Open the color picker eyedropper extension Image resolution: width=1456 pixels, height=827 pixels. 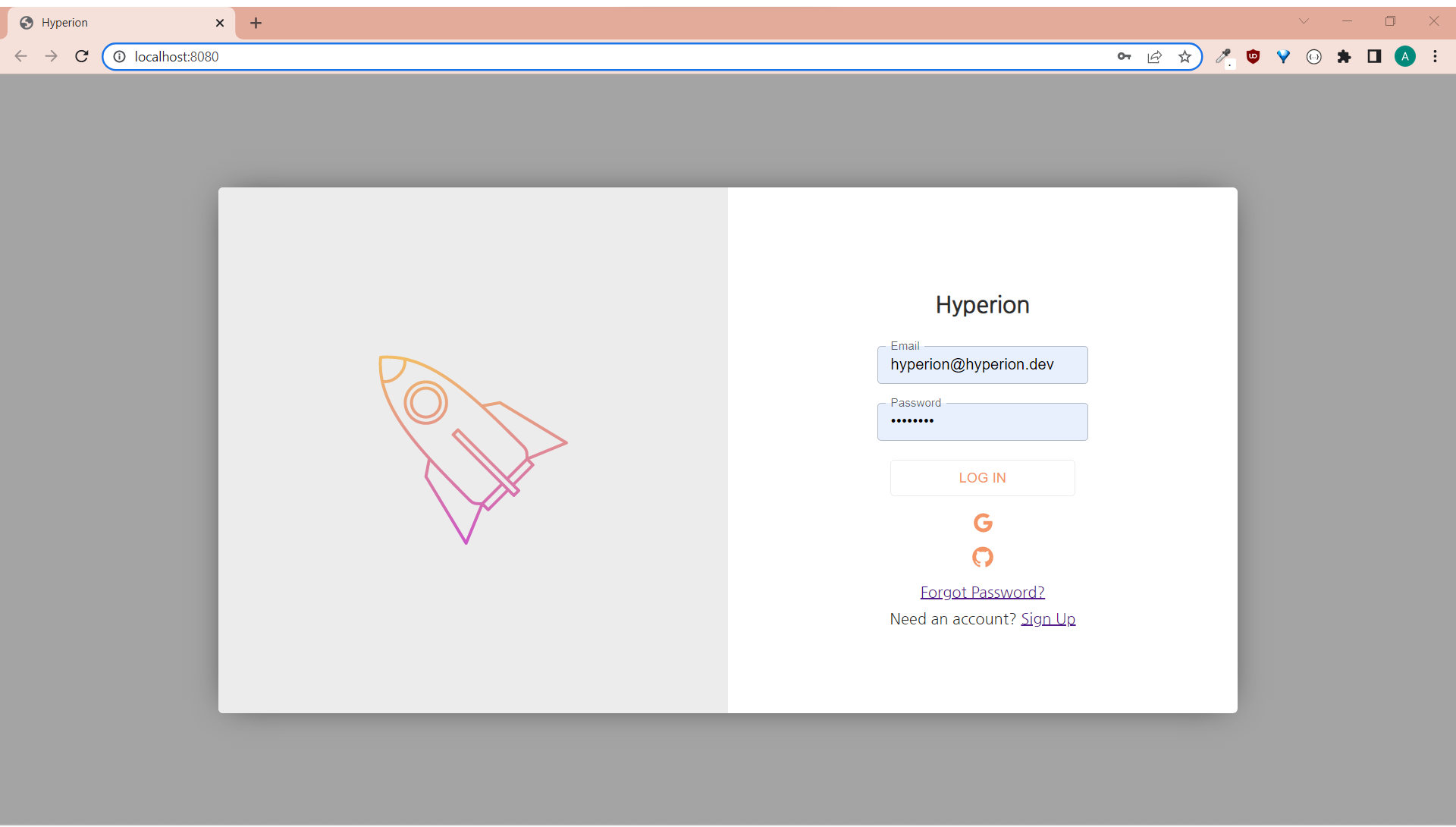pos(1223,57)
